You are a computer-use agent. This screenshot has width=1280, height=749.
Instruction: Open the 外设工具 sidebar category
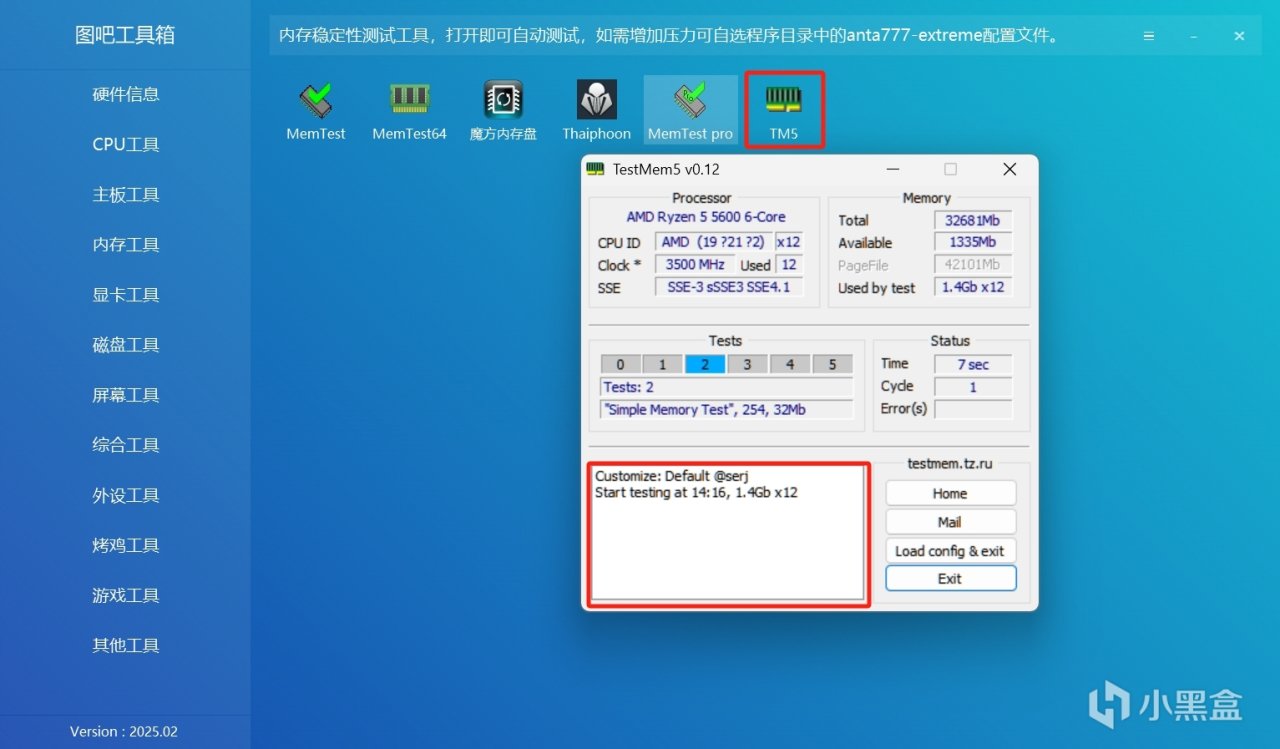[125, 495]
